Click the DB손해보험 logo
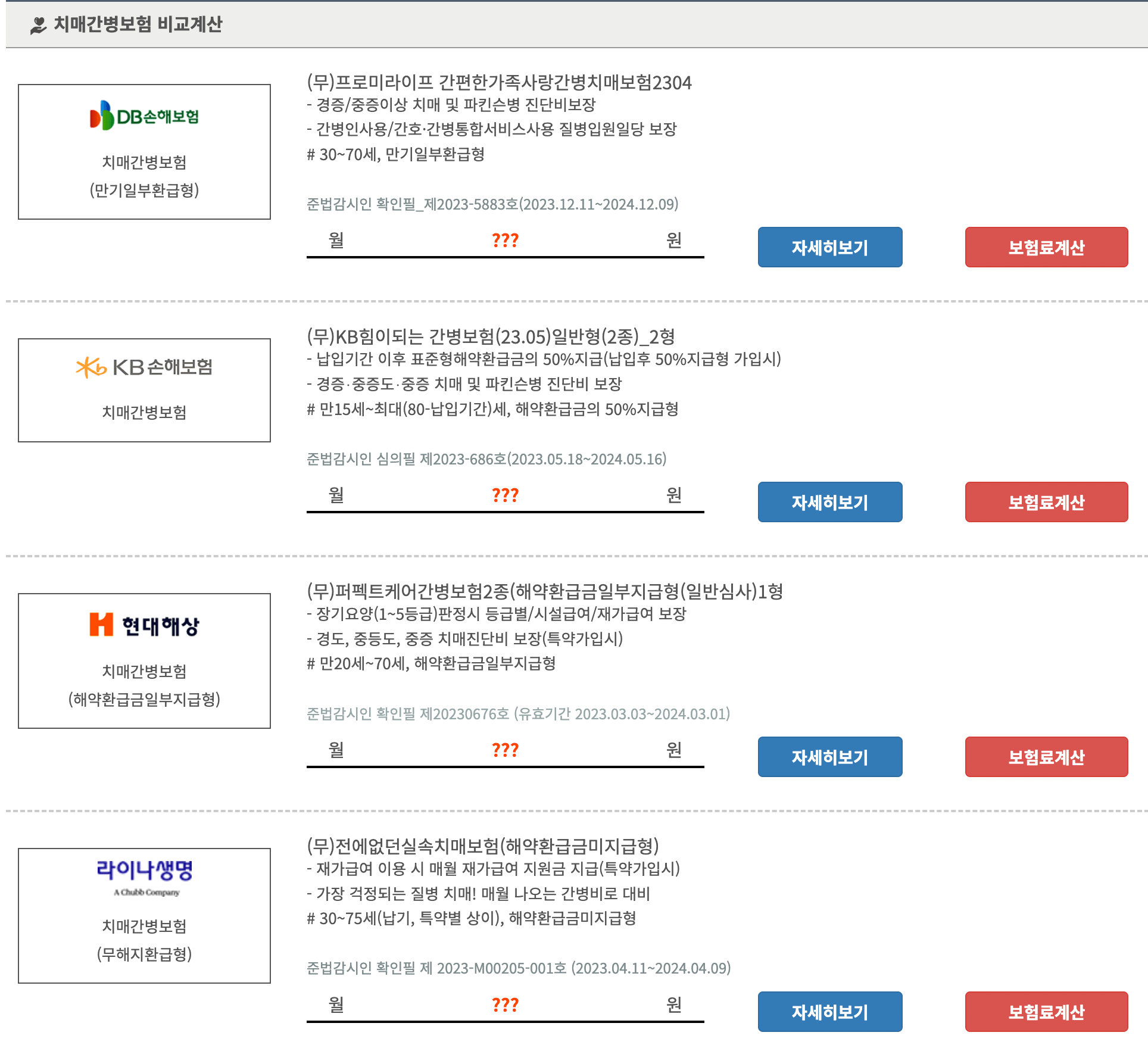Screen dimensions: 1148x1048 (x=144, y=116)
